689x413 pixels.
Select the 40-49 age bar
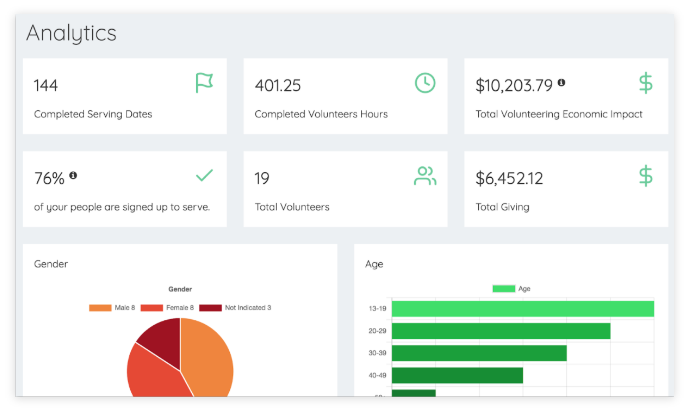(x=457, y=376)
